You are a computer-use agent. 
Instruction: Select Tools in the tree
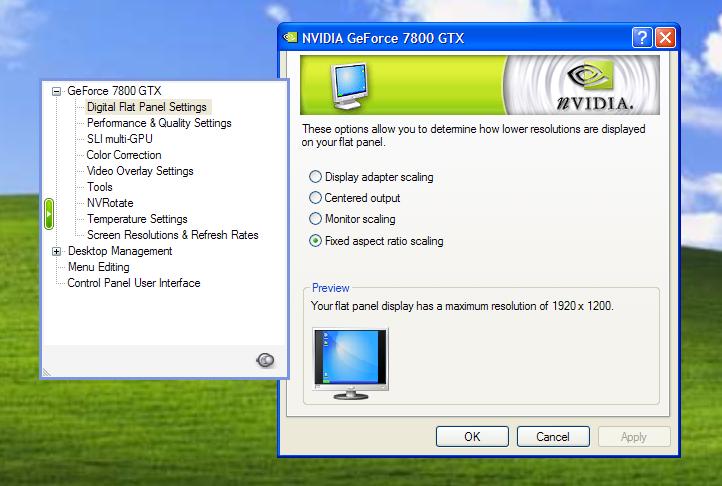click(100, 187)
